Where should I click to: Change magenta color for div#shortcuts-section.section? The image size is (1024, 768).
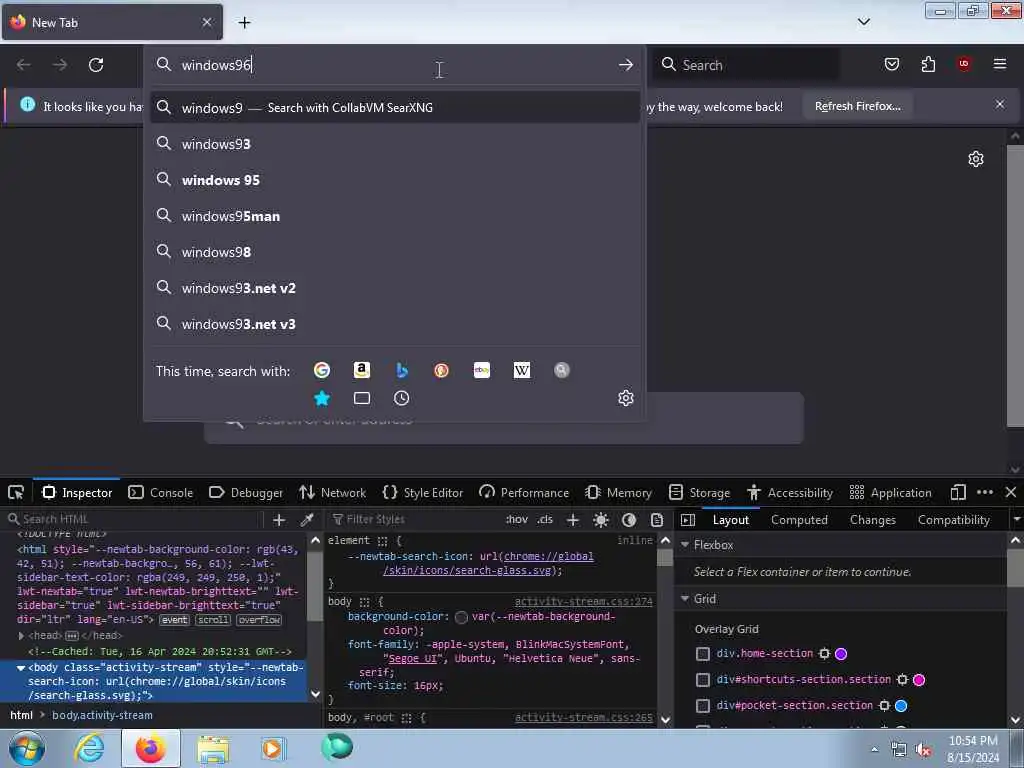(x=919, y=680)
